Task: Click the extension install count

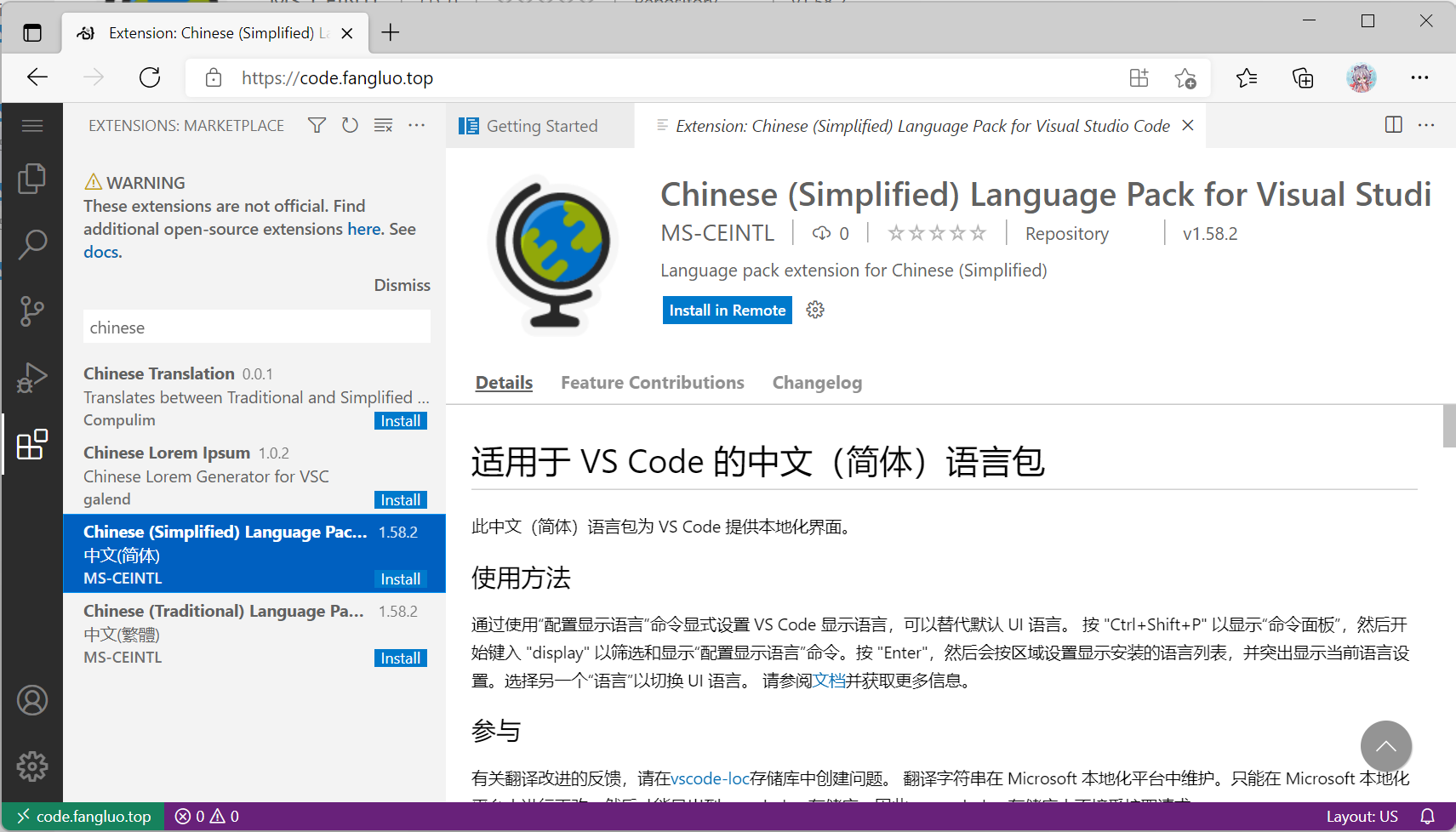Action: tap(831, 233)
